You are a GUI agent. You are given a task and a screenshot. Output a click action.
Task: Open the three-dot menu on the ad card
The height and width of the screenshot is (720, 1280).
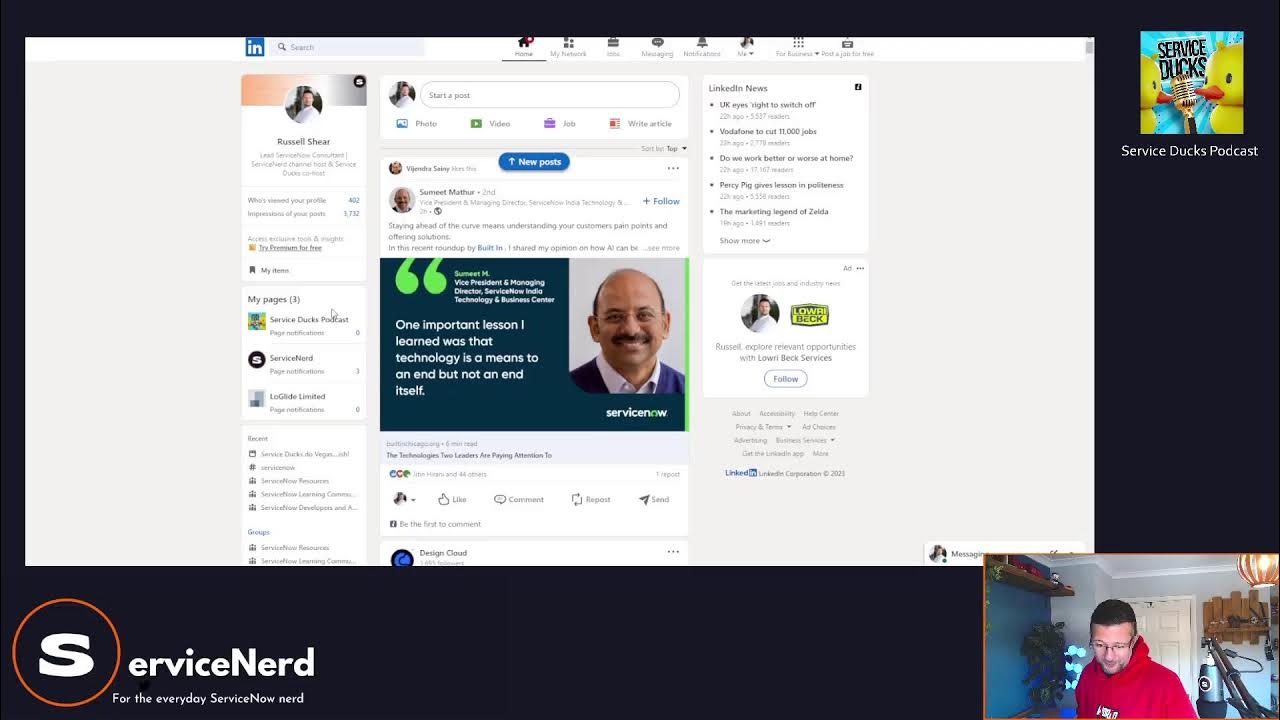pyautogui.click(x=860, y=268)
